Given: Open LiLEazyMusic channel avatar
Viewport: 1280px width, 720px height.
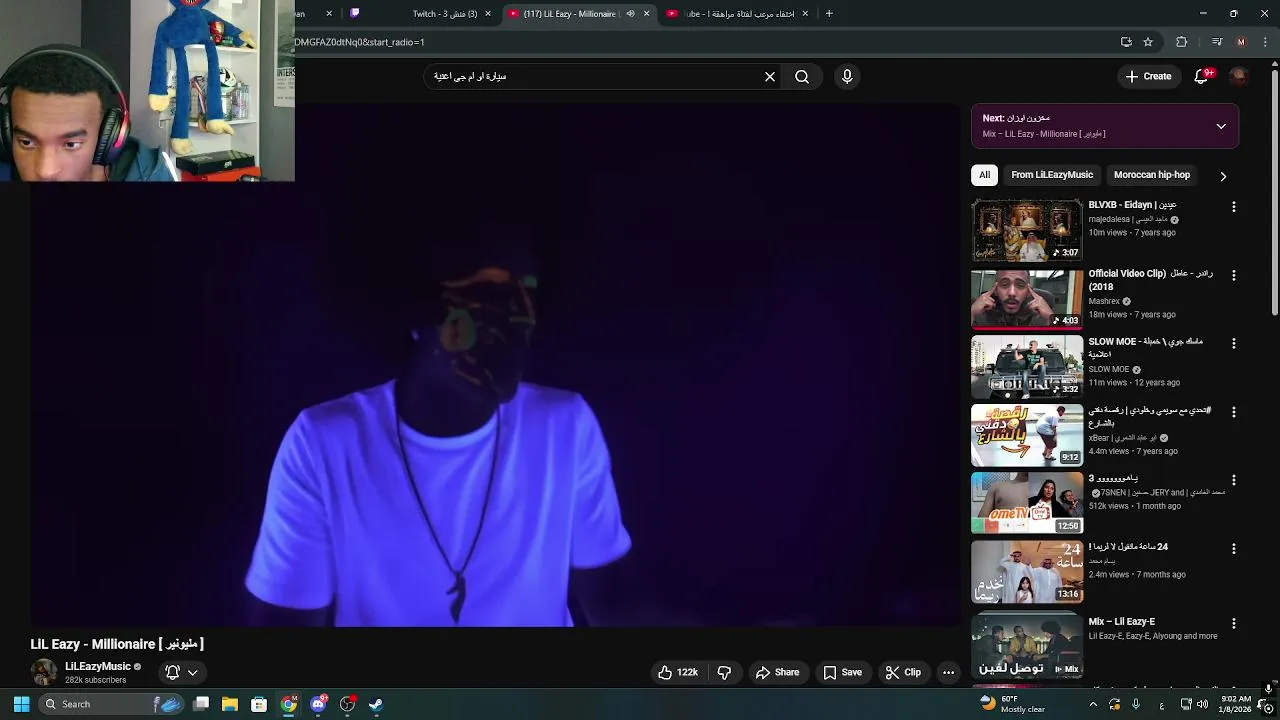Looking at the screenshot, I should point(44,672).
